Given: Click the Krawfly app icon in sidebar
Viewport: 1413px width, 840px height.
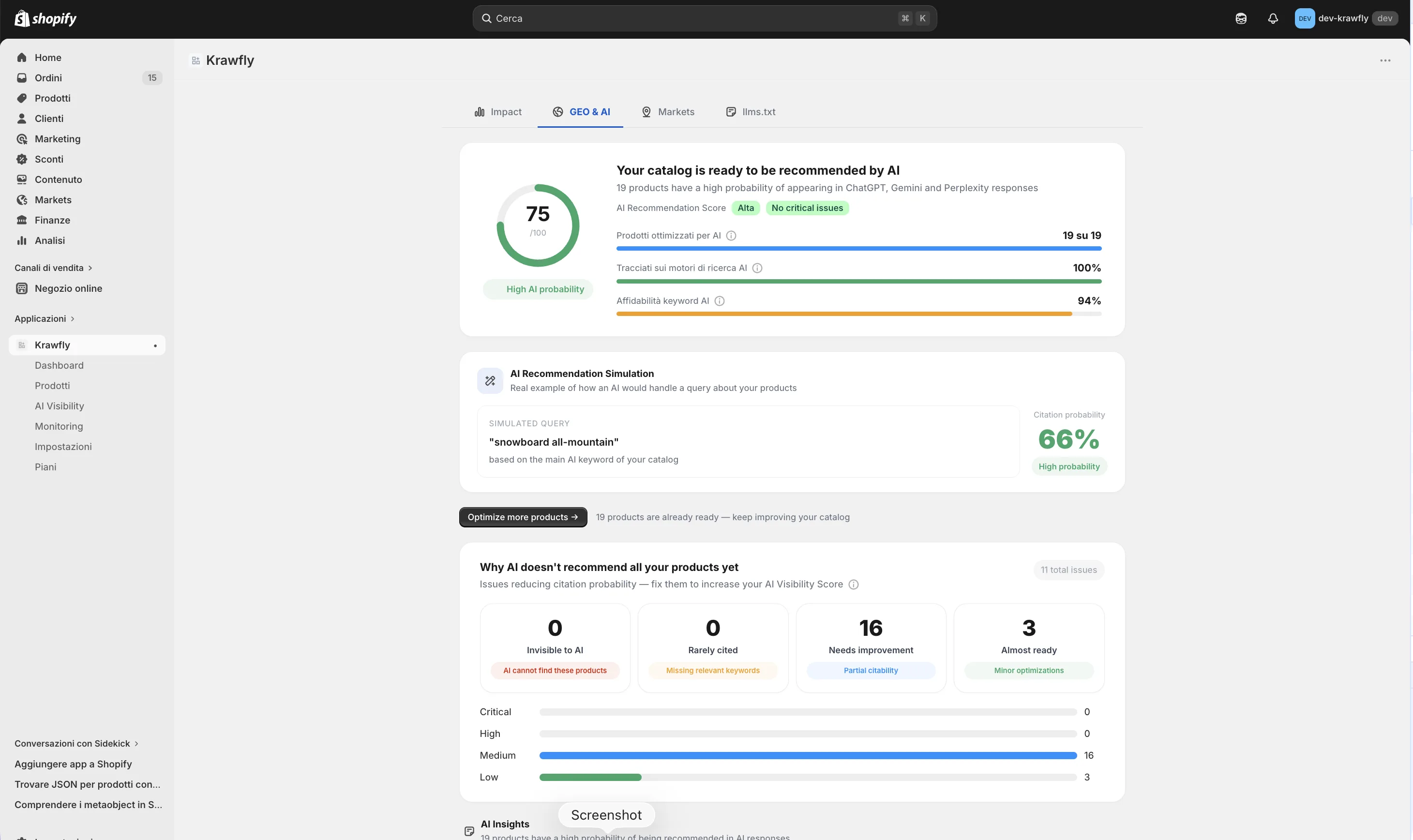Looking at the screenshot, I should (x=21, y=345).
